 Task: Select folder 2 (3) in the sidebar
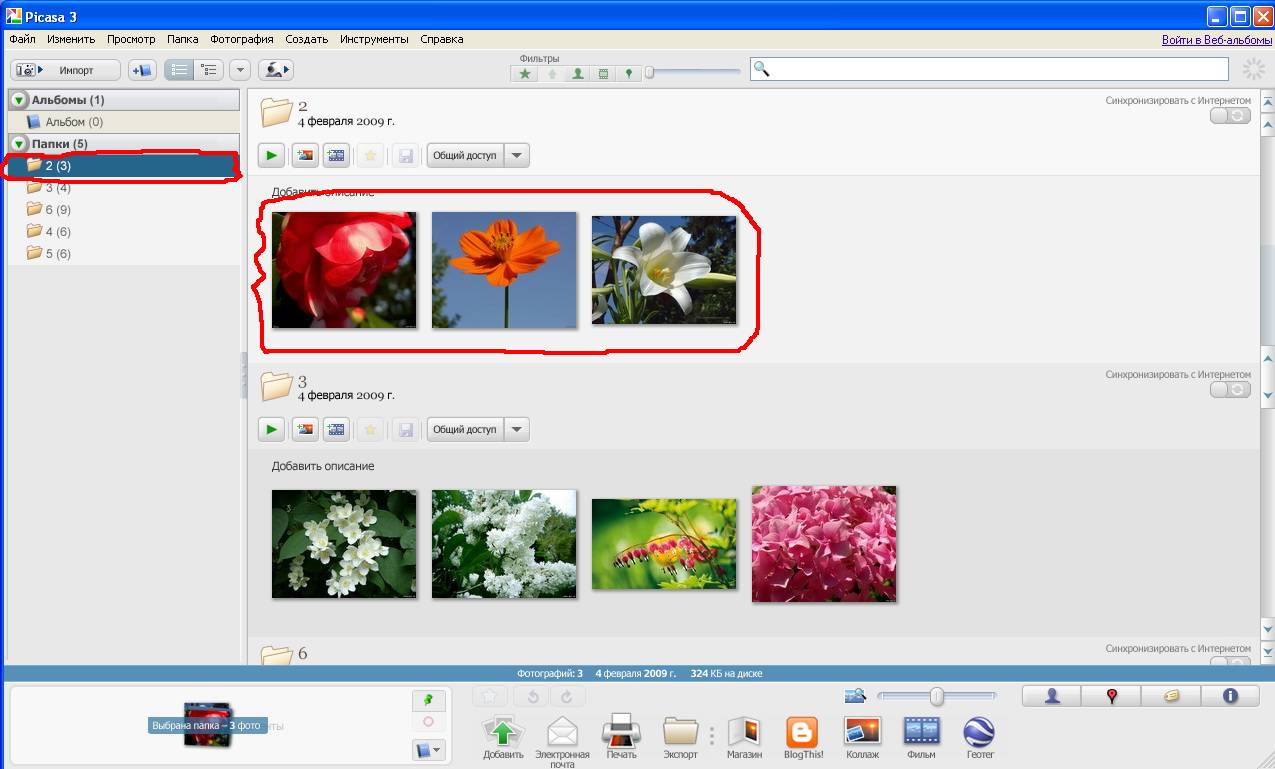(x=124, y=166)
